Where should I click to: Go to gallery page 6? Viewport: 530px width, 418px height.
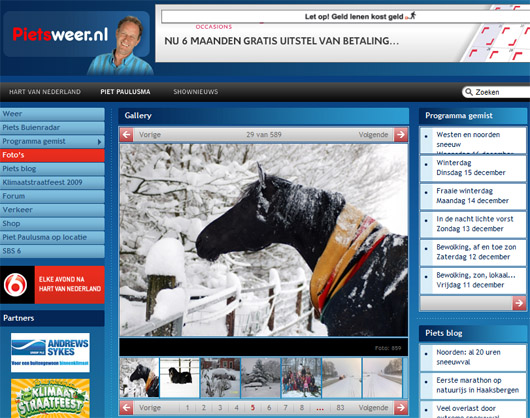pyautogui.click(x=269, y=408)
